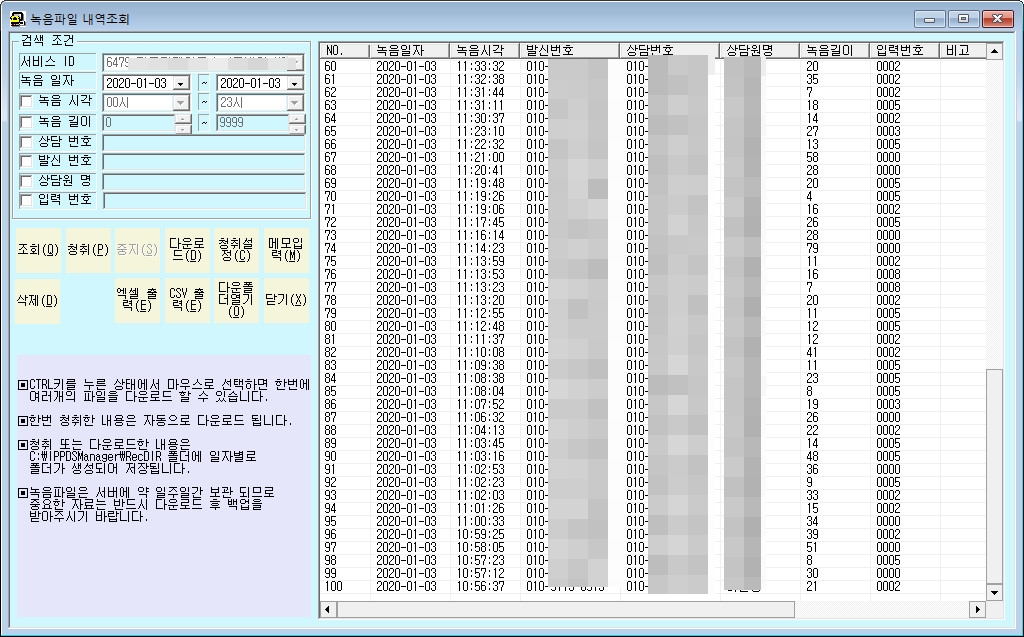Enable the 녹음 시각 checkbox

click(26, 102)
